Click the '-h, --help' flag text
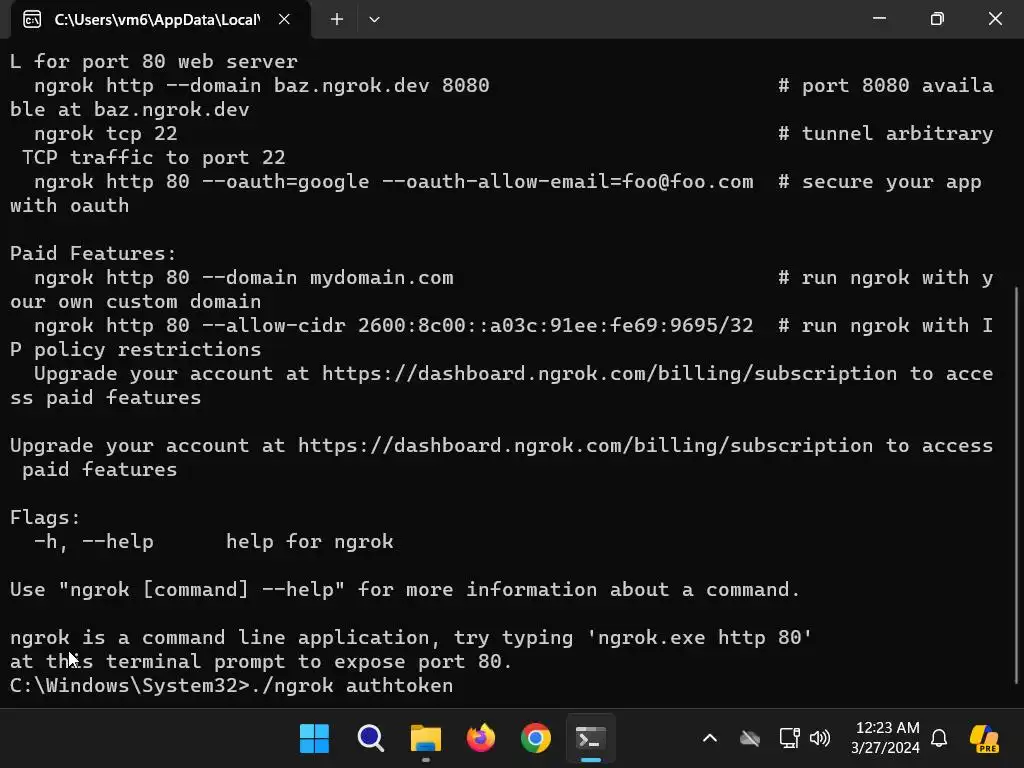 (x=93, y=542)
